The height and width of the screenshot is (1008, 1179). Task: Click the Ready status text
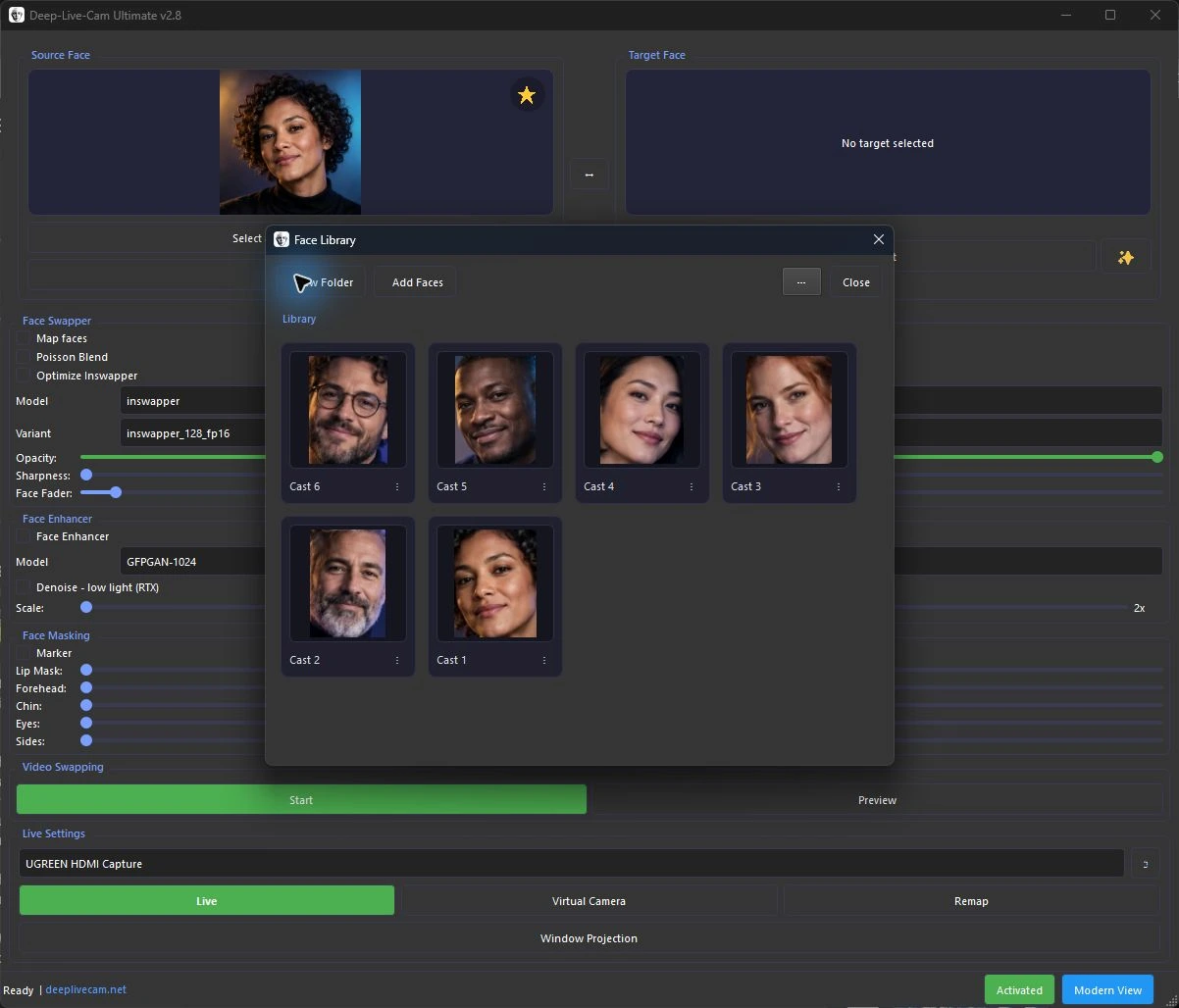click(19, 990)
